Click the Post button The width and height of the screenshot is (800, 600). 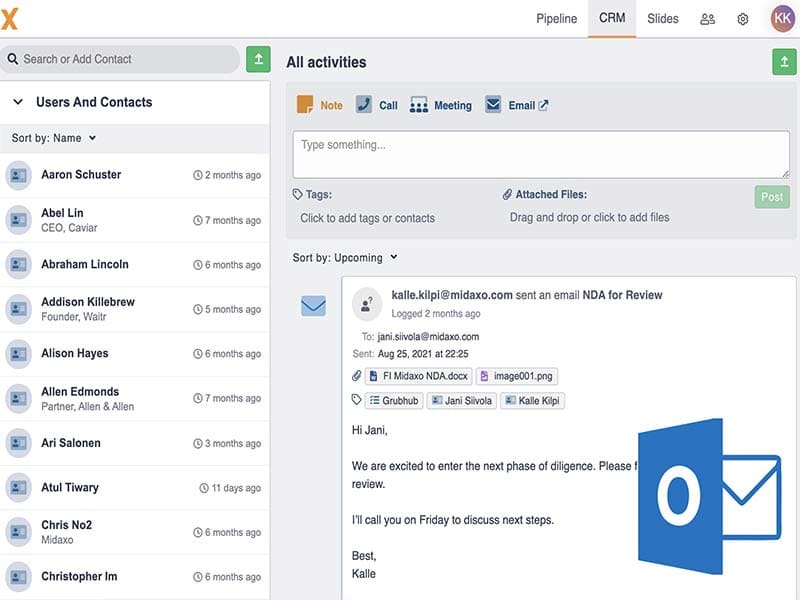(772, 197)
